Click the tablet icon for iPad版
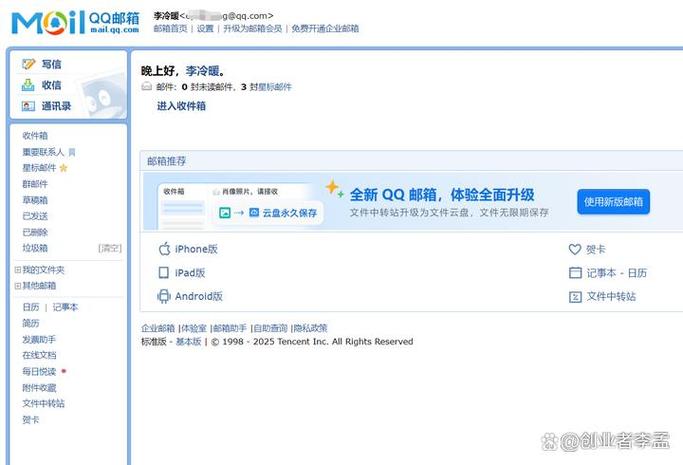Viewport: 683px width, 465px height. click(163, 273)
